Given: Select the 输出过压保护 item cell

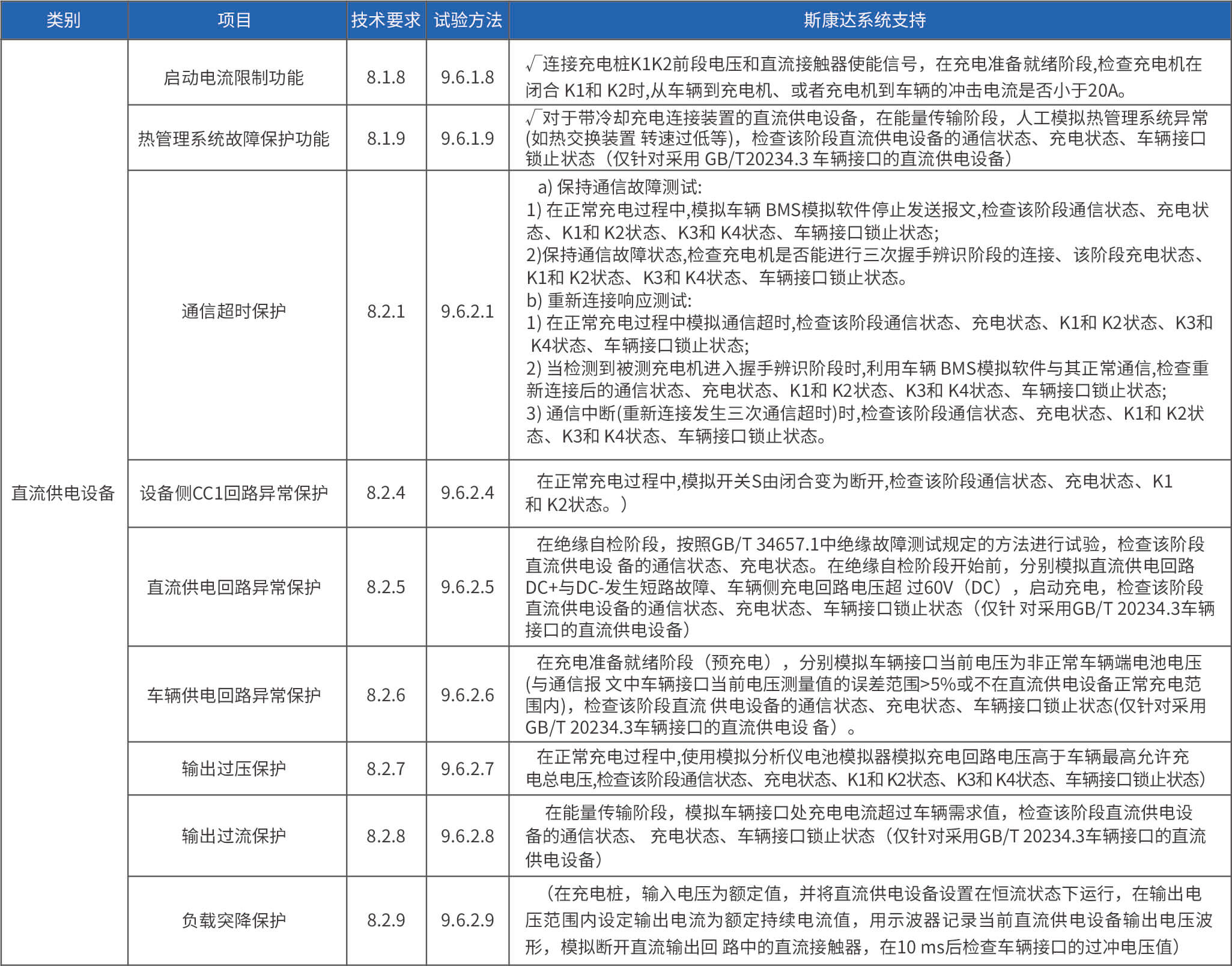Looking at the screenshot, I should (x=234, y=768).
